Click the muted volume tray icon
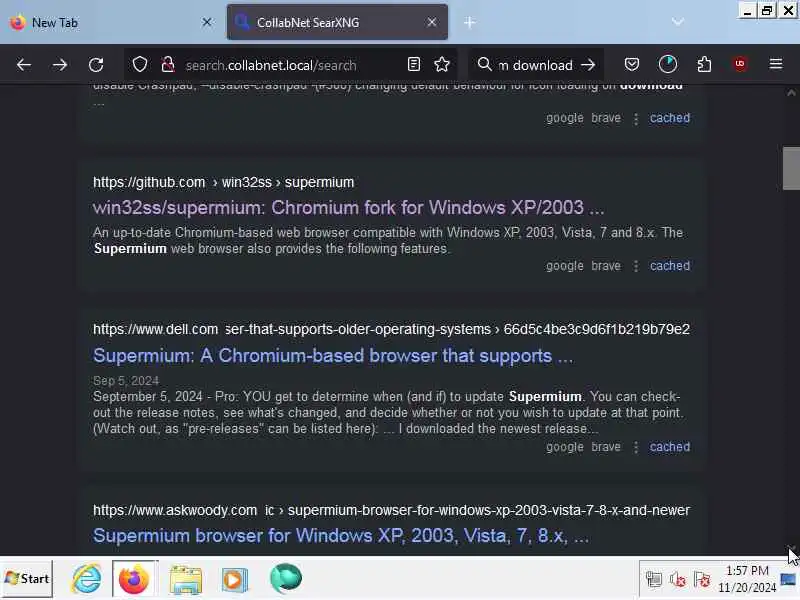The image size is (800, 600). tap(678, 580)
